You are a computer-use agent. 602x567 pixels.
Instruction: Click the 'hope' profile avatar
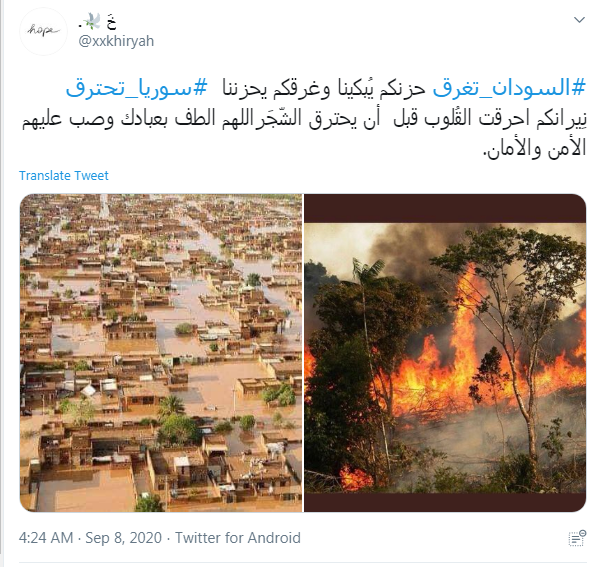point(43,31)
